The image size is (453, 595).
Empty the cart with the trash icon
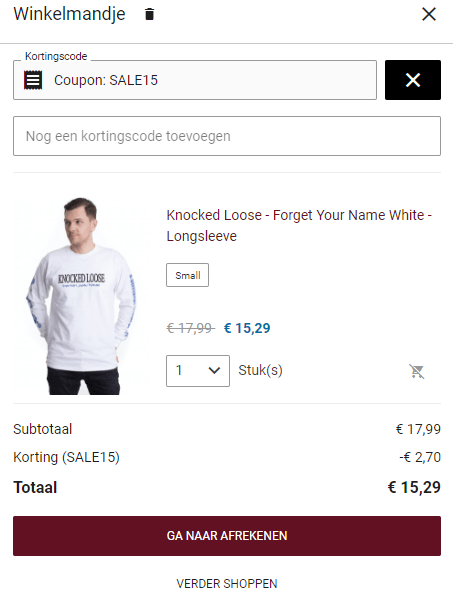(149, 14)
